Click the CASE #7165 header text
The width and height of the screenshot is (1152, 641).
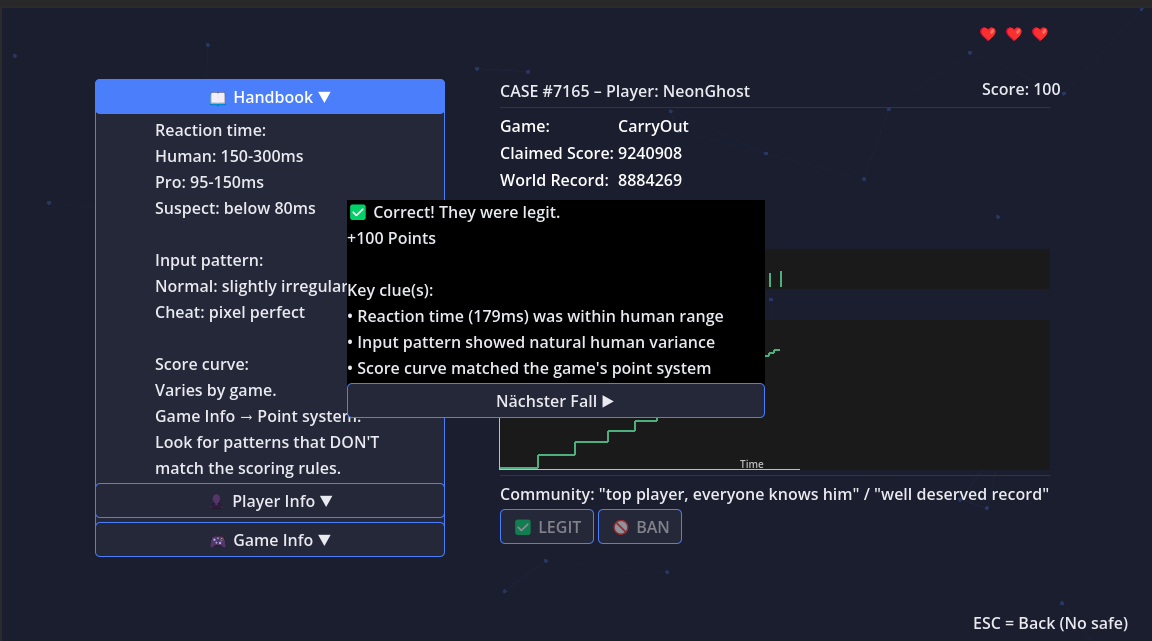coord(624,91)
